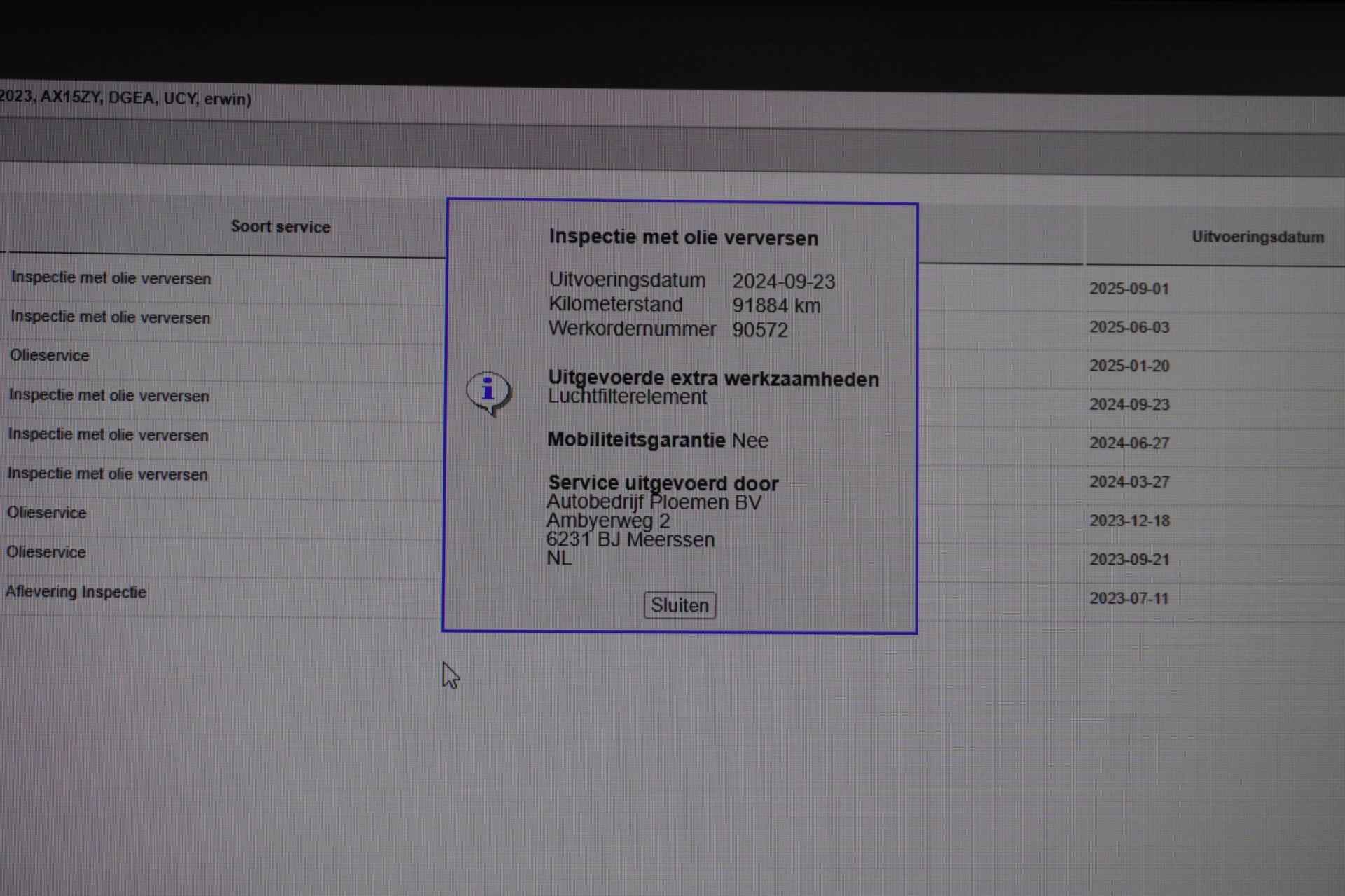Click the Uitvoeringsdatum column header

pos(1257,237)
